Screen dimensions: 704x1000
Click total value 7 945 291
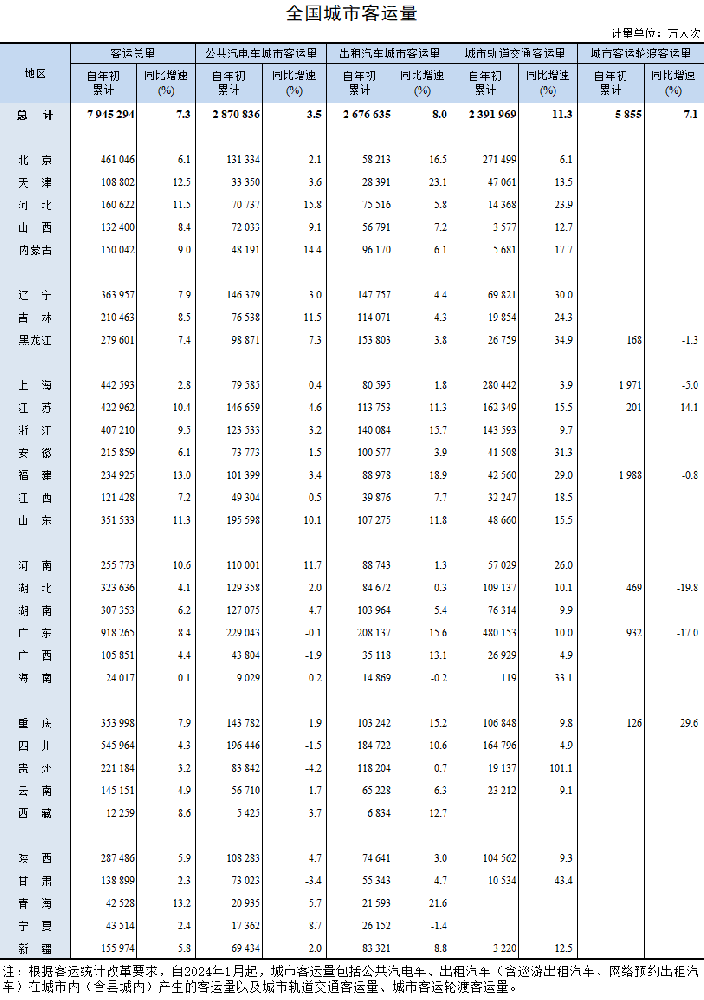(111, 114)
